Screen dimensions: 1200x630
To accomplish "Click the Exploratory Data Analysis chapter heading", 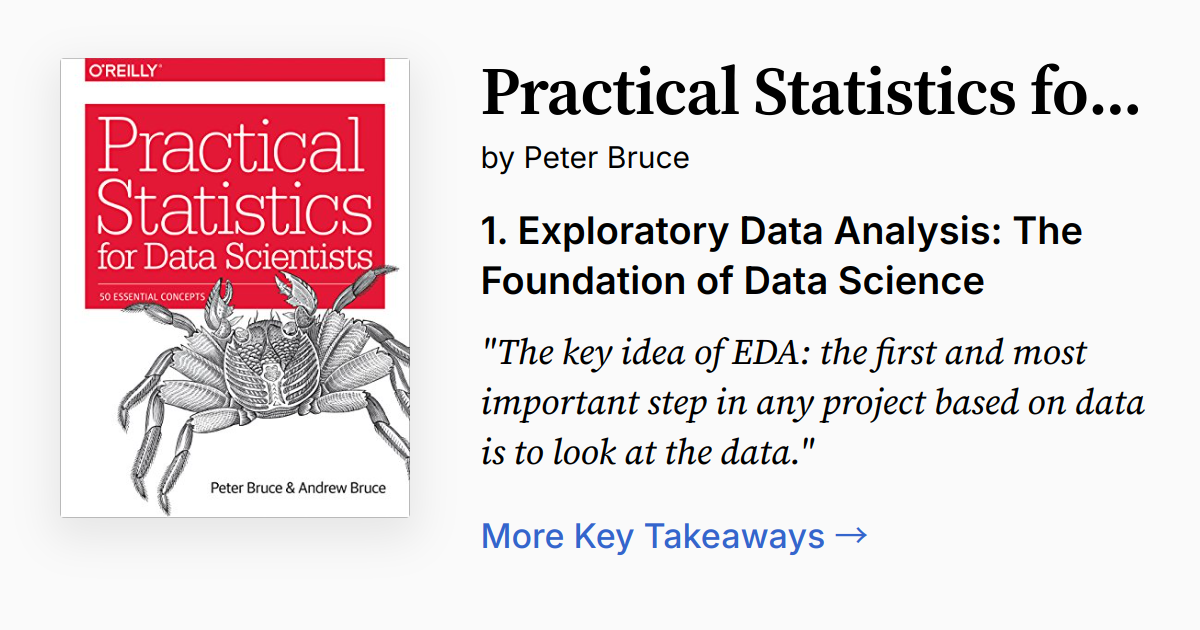I will [x=781, y=256].
